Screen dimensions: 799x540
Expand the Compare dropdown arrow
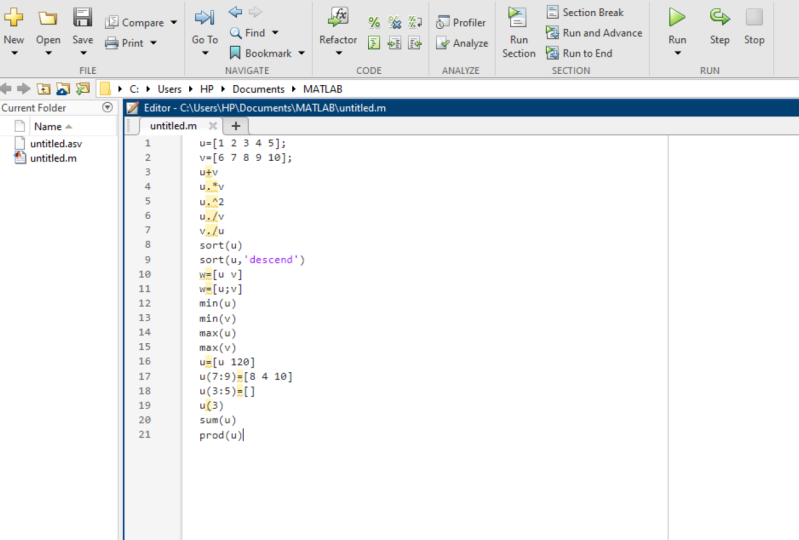174,22
